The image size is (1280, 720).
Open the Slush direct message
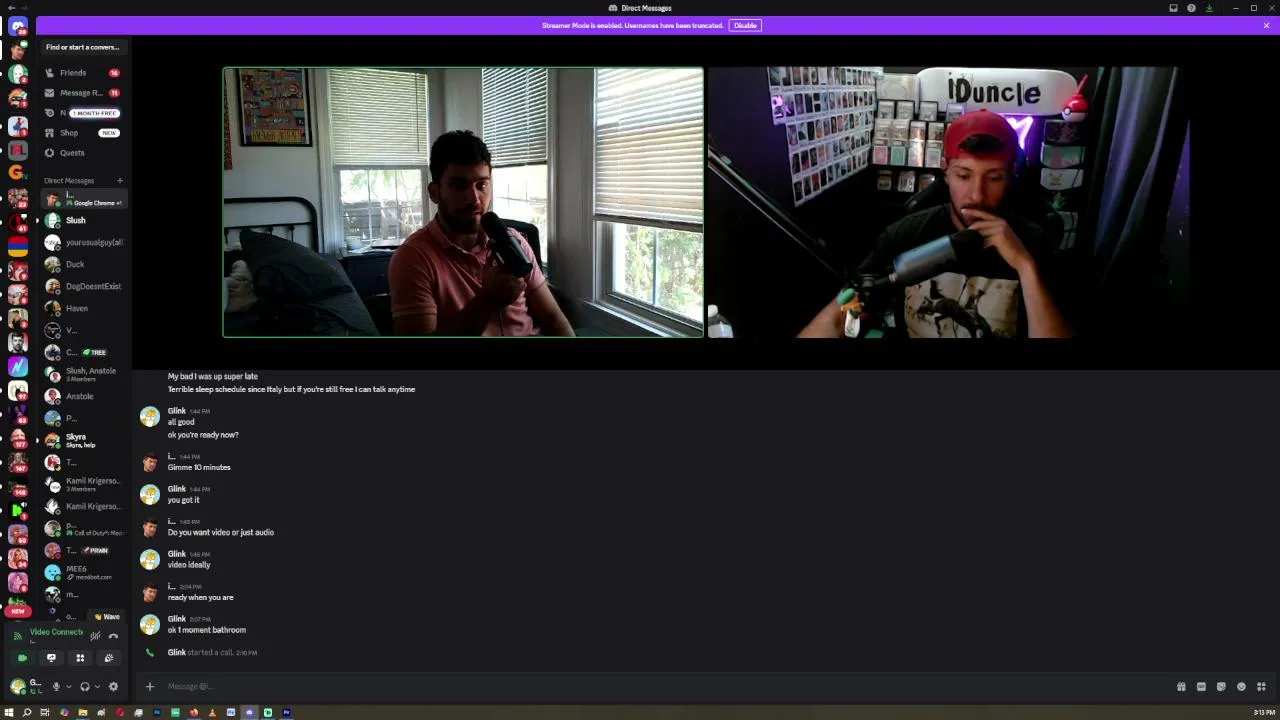pyautogui.click(x=82, y=220)
